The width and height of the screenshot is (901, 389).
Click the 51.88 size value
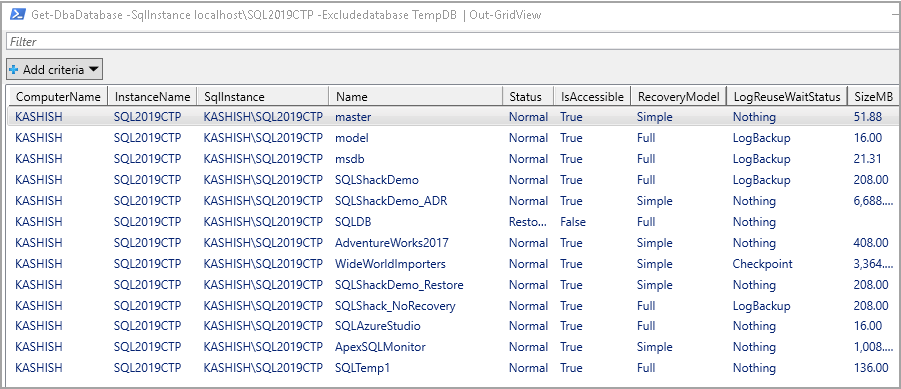point(868,117)
